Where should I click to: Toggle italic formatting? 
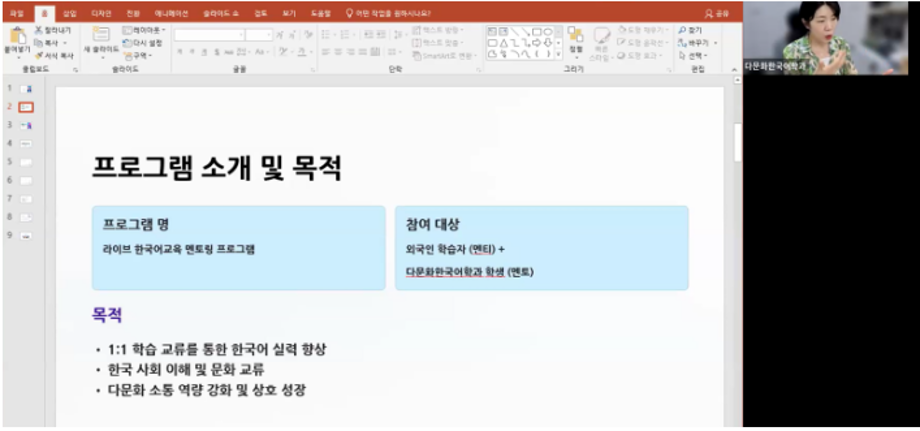(192, 52)
